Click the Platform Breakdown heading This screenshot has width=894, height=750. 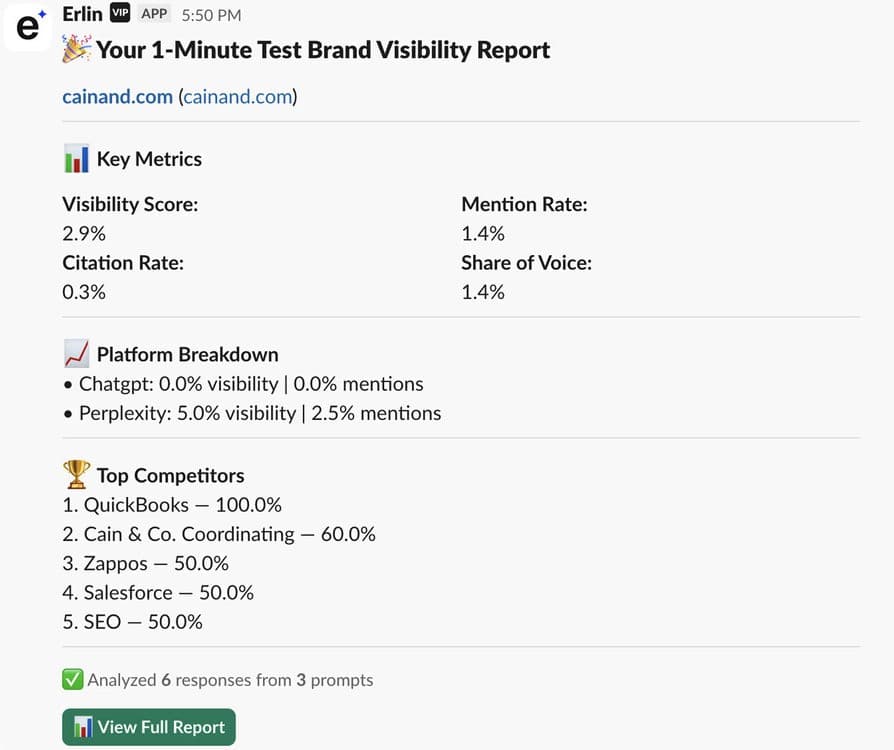[188, 355]
